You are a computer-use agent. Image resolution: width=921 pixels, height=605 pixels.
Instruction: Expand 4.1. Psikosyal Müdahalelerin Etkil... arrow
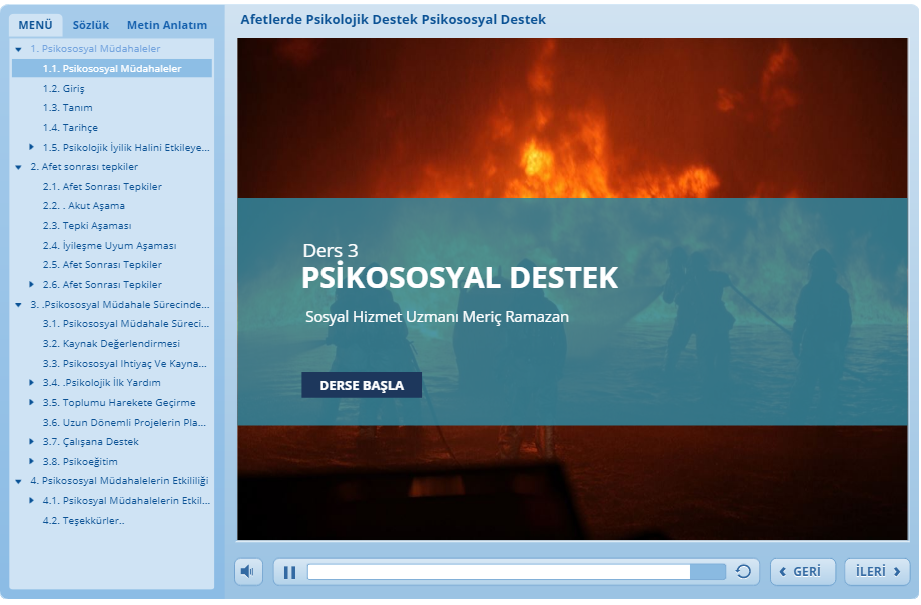(31, 500)
